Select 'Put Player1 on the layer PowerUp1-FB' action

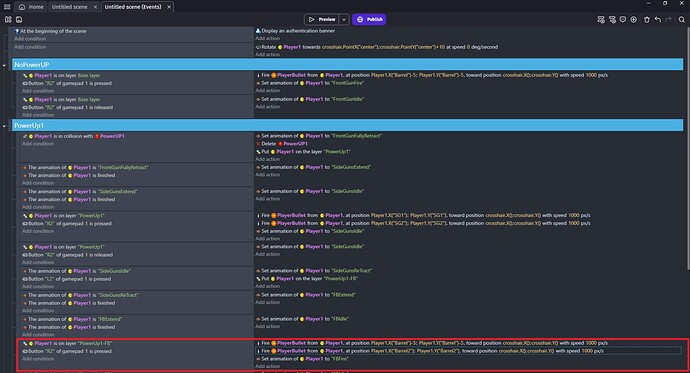pyautogui.click(x=307, y=279)
